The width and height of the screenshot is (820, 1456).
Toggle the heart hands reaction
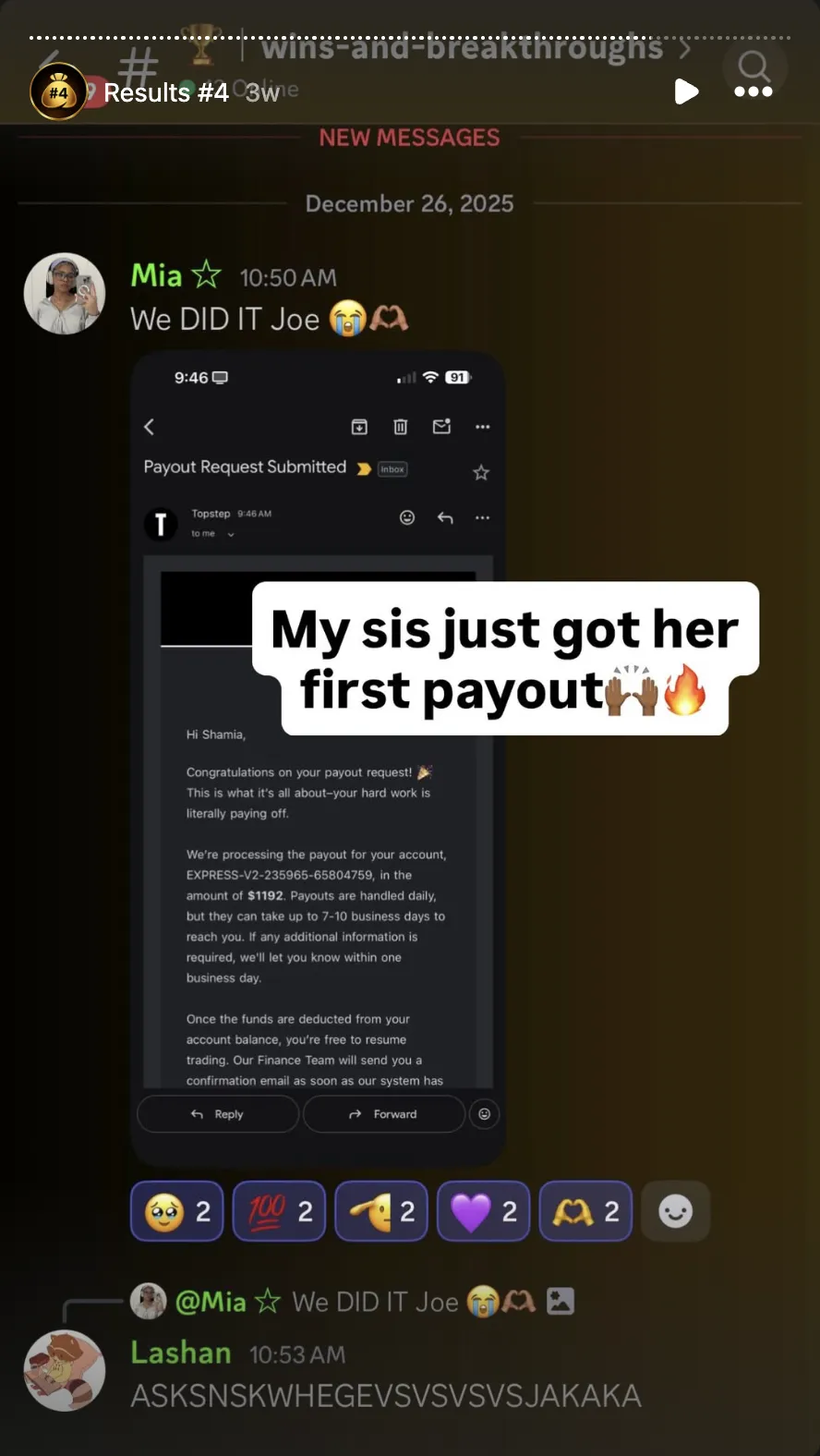point(585,1211)
